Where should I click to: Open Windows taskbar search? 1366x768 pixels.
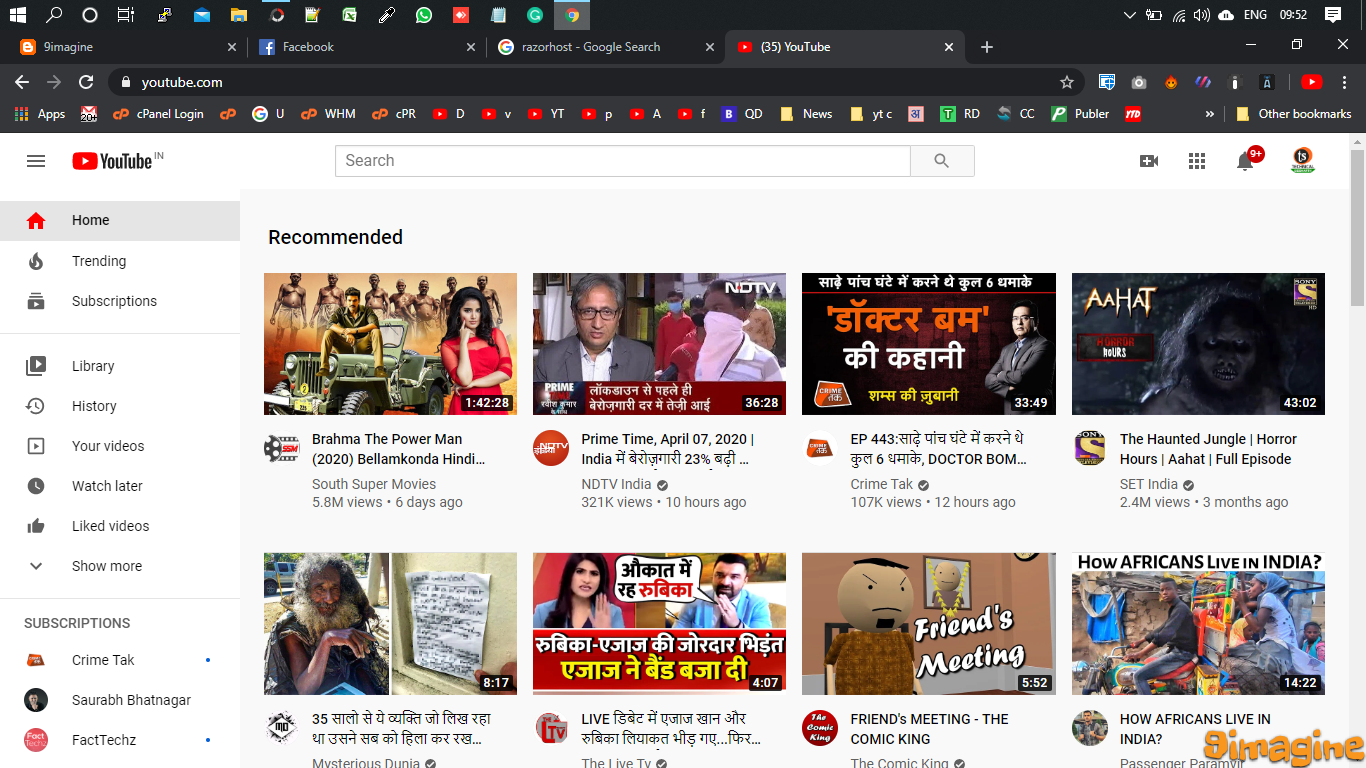[54, 15]
